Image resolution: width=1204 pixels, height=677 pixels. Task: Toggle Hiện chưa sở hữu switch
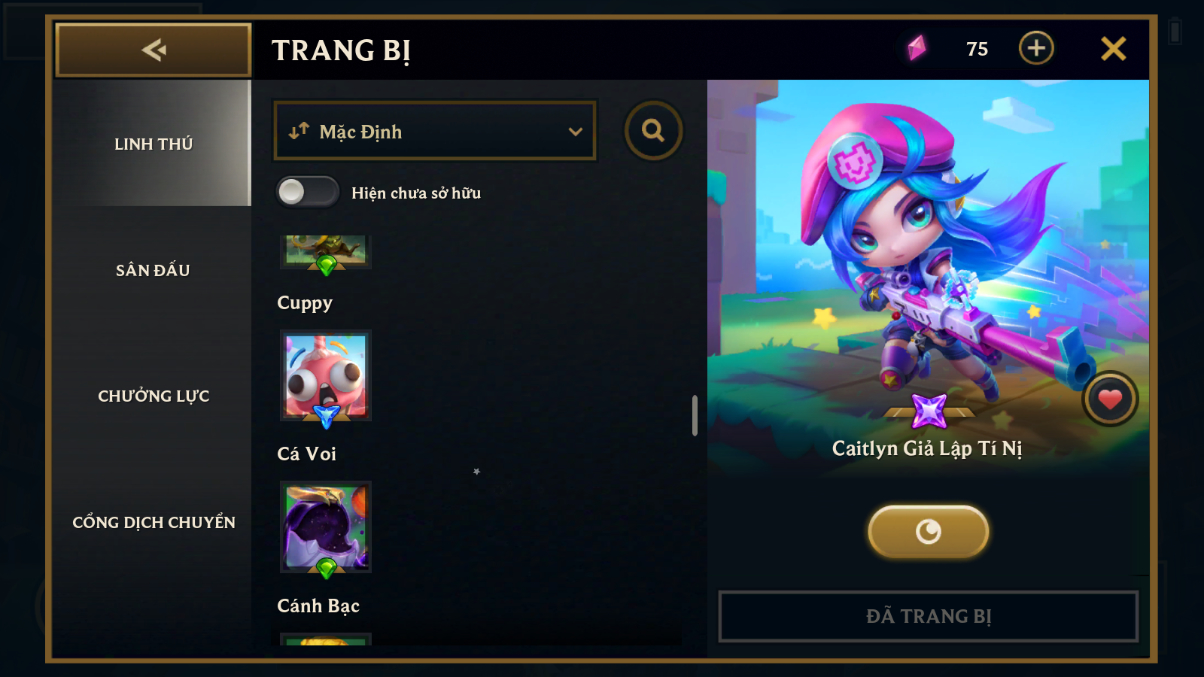(308, 192)
